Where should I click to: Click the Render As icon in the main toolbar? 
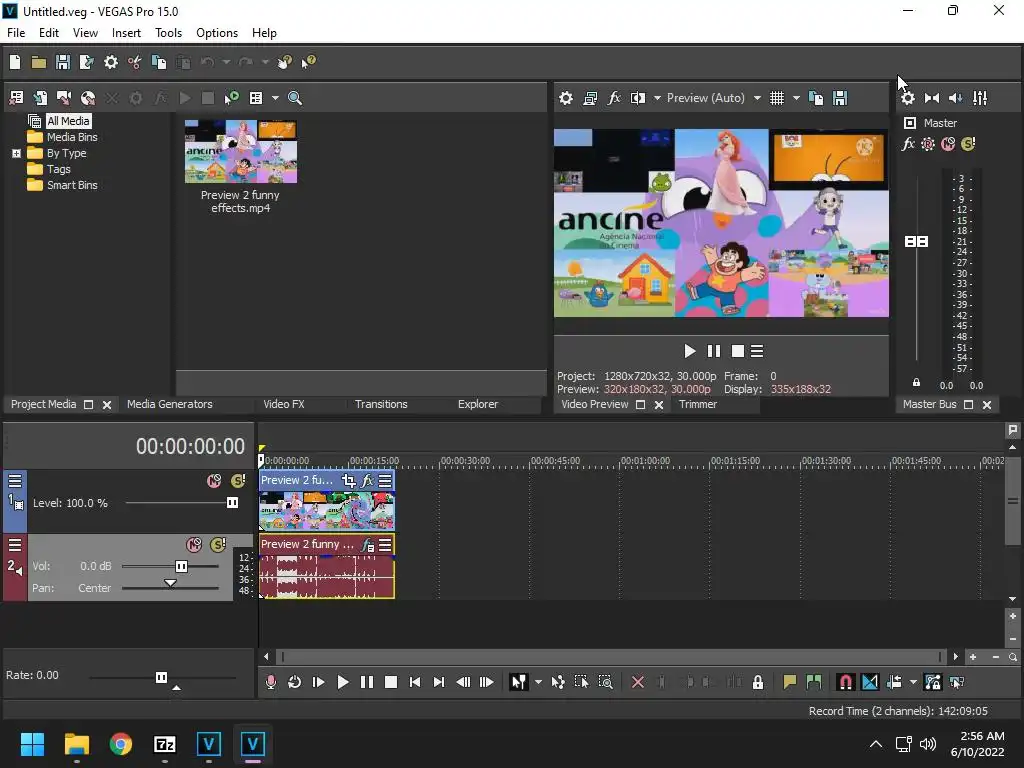tap(86, 62)
